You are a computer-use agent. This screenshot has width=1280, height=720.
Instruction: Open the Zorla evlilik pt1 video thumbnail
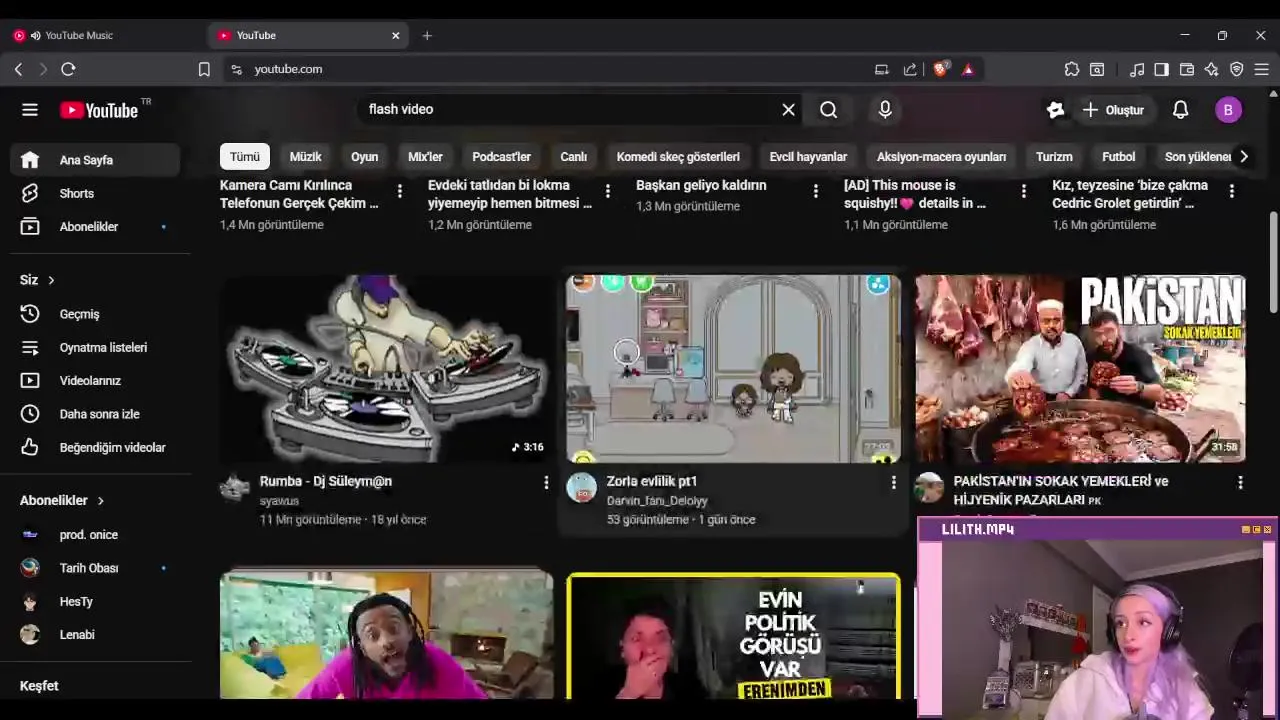coord(733,368)
